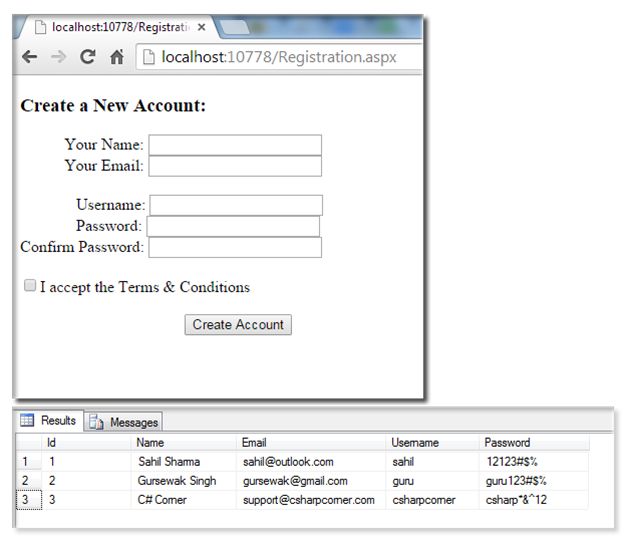Select the csharp*&^12 password cell
Viewport: 624px width, 536px height.
534,500
